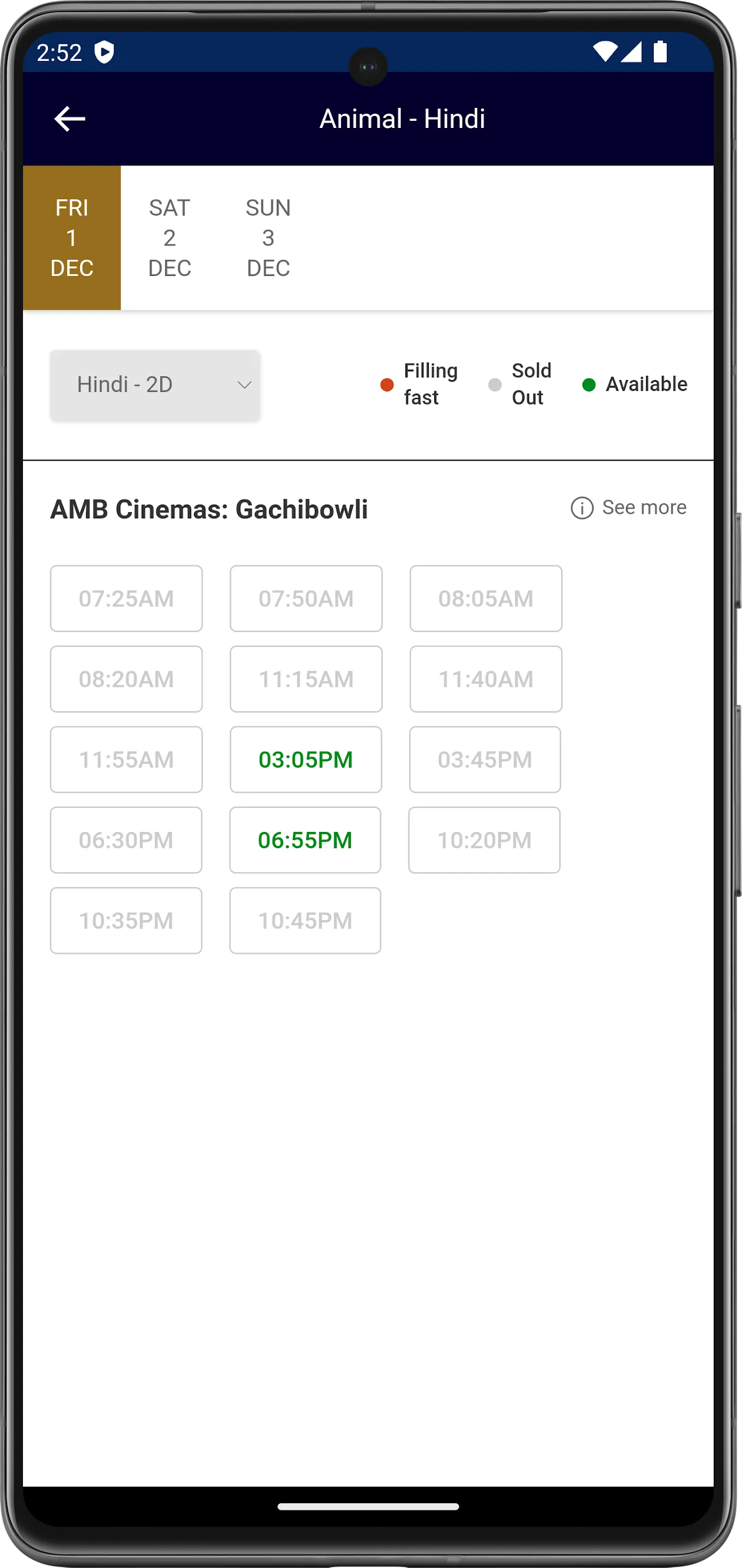Choose the 08:20AM showtime
The height and width of the screenshot is (1568, 742).
126,679
